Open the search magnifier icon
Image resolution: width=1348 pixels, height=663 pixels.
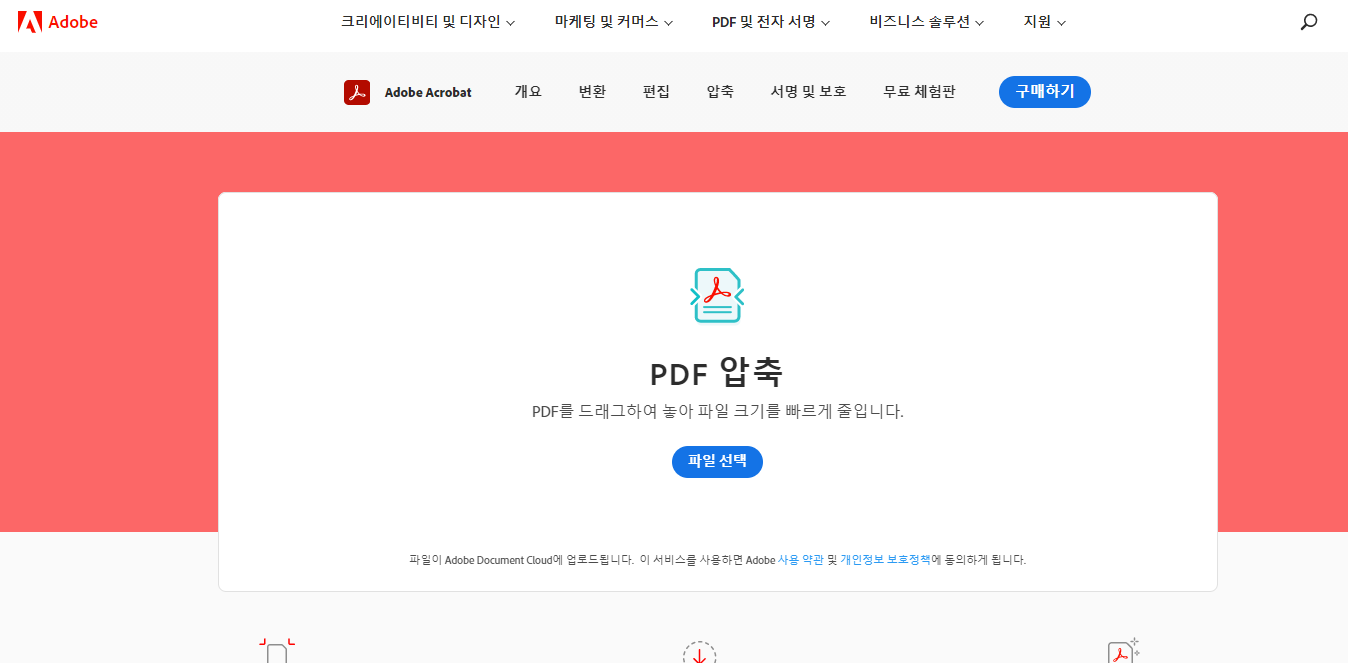coord(1308,22)
